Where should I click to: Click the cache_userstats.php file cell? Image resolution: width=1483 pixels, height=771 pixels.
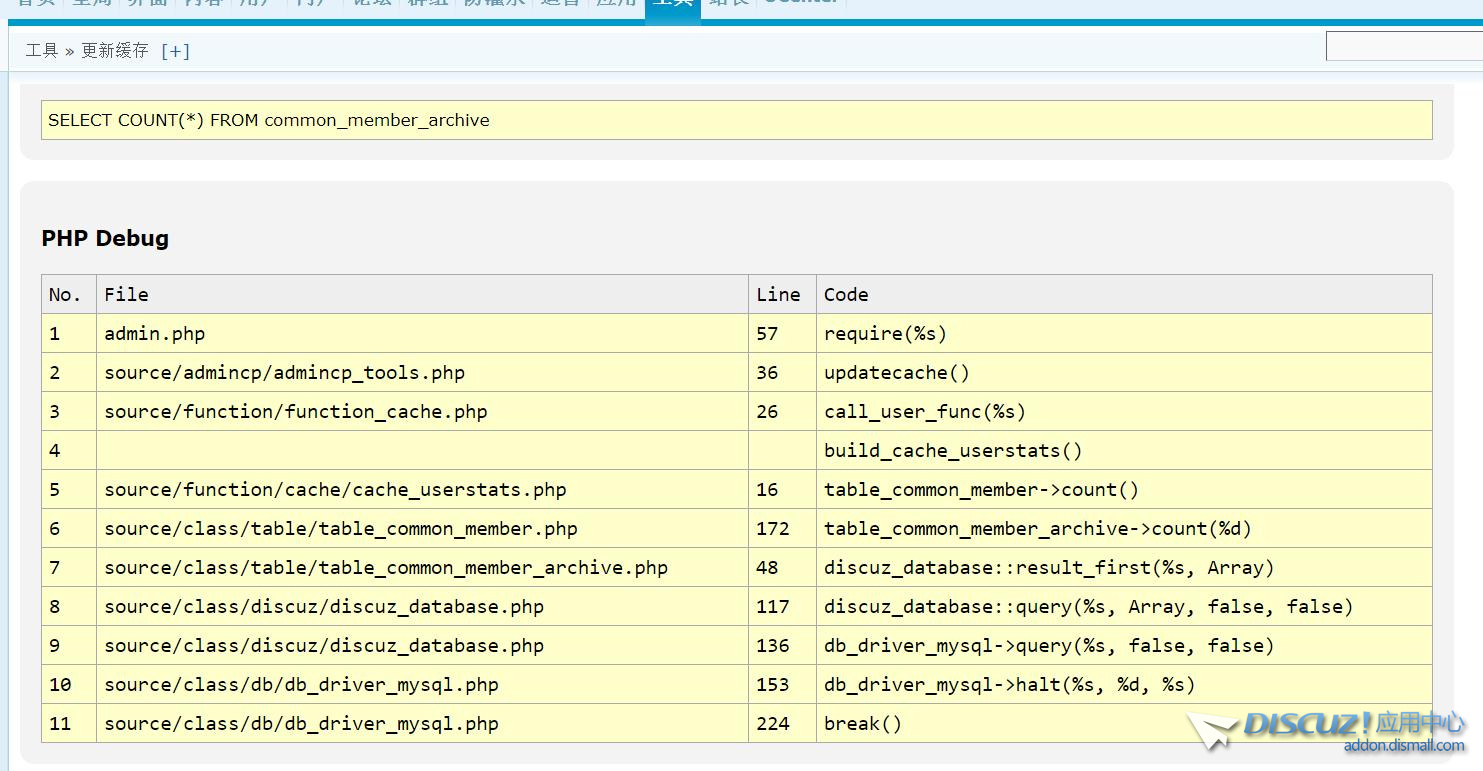pyautogui.click(x=335, y=490)
